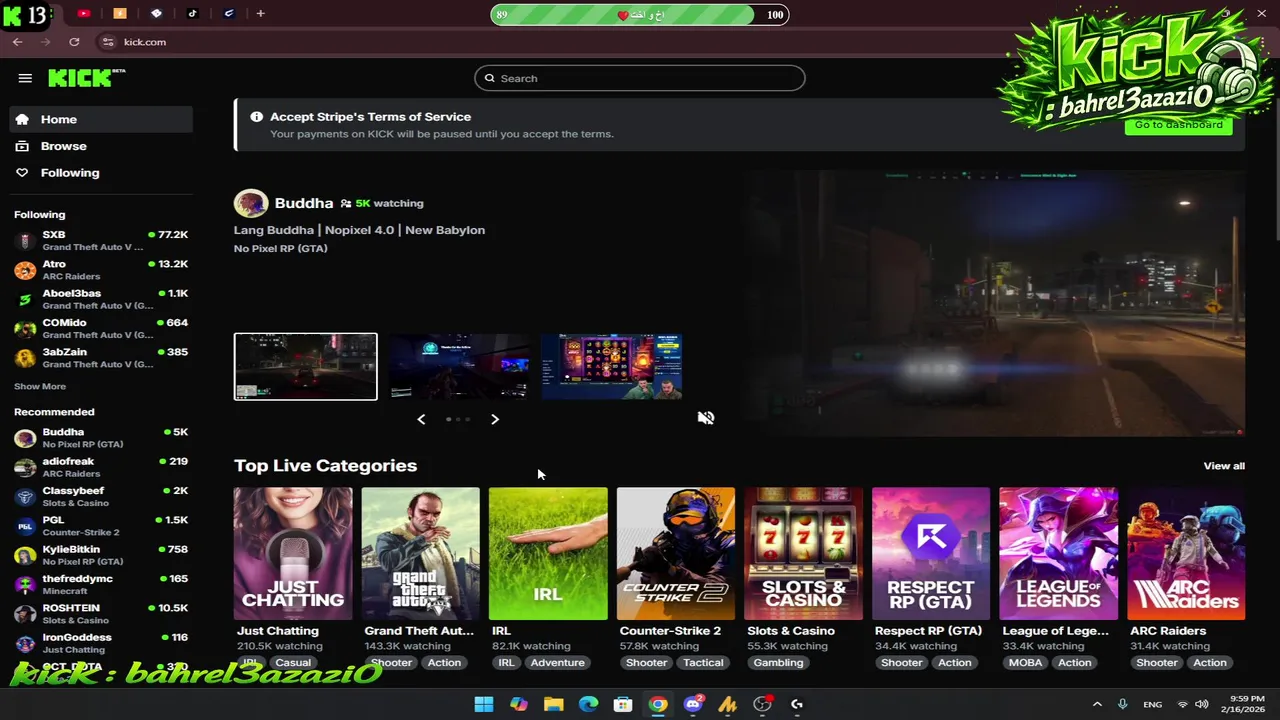Open ROSHTEIN avatar in Recommended
The image size is (1280, 720).
click(x=25, y=614)
